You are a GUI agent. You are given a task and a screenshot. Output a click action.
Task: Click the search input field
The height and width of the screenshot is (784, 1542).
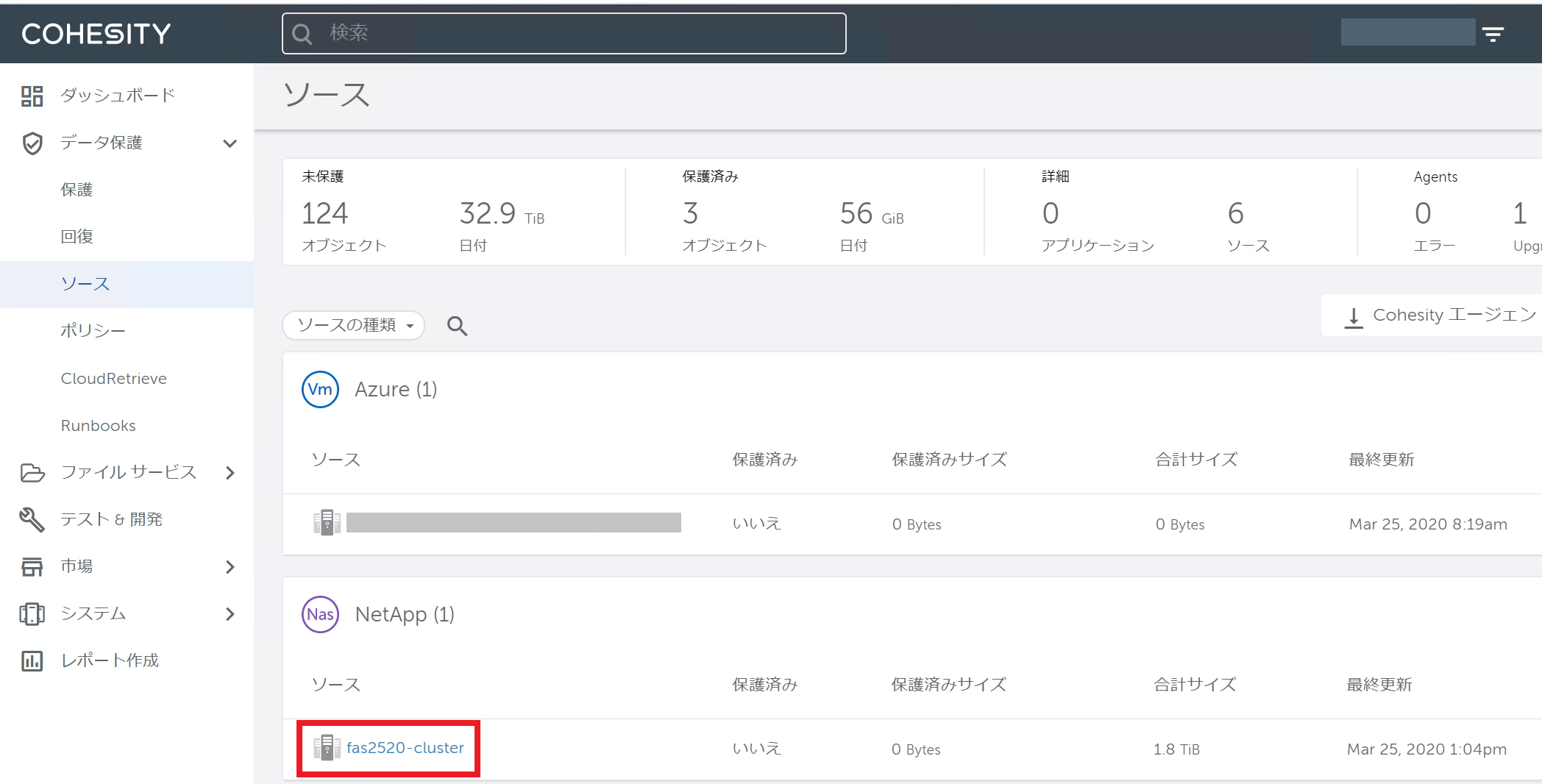click(564, 34)
